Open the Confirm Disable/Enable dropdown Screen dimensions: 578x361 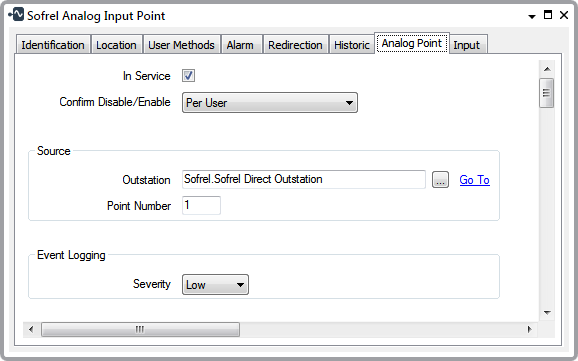coord(270,103)
